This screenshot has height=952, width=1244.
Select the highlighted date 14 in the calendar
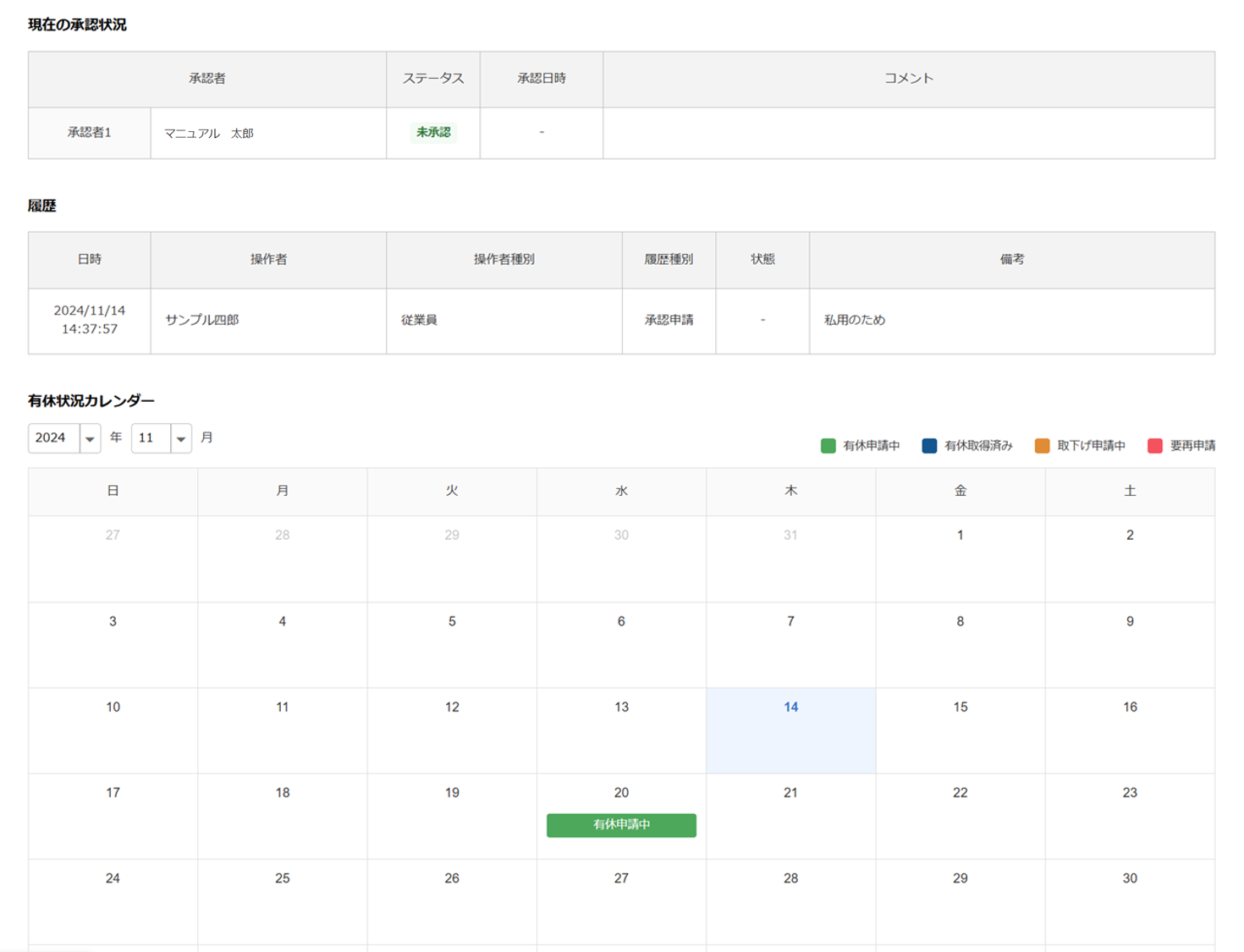(790, 707)
